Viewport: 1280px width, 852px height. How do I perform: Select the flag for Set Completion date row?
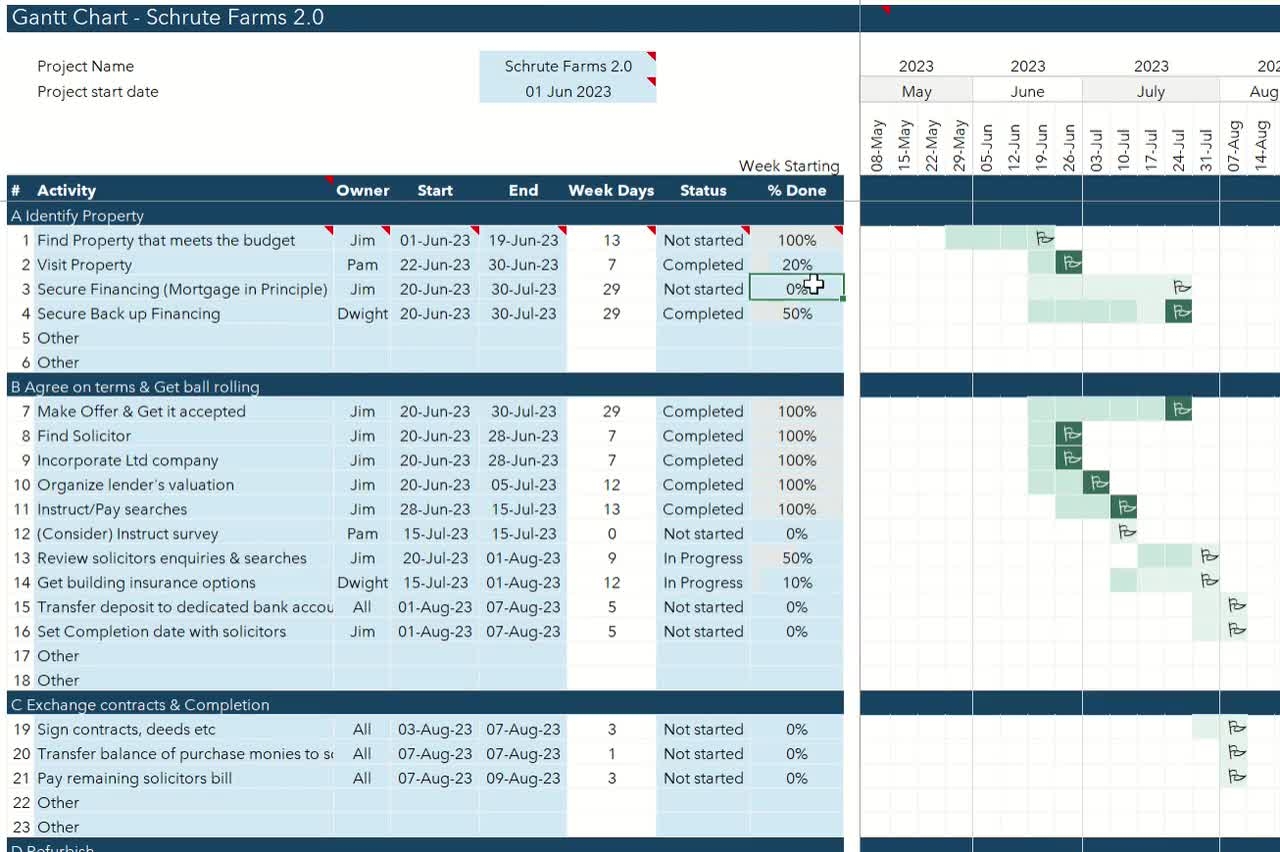(1236, 630)
